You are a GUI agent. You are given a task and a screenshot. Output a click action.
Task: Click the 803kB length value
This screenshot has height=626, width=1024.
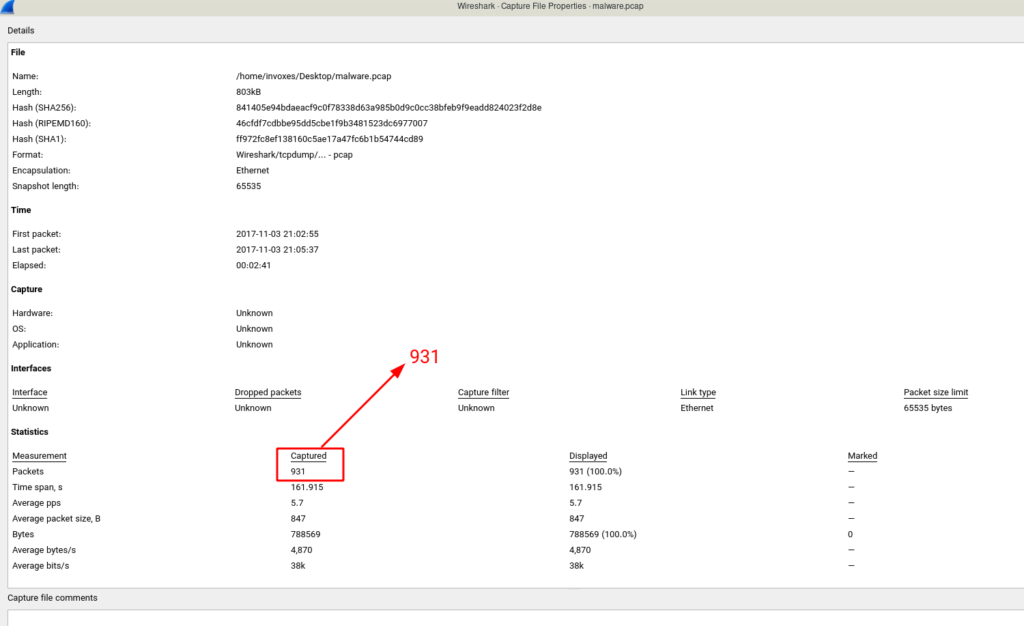pyautogui.click(x=248, y=92)
